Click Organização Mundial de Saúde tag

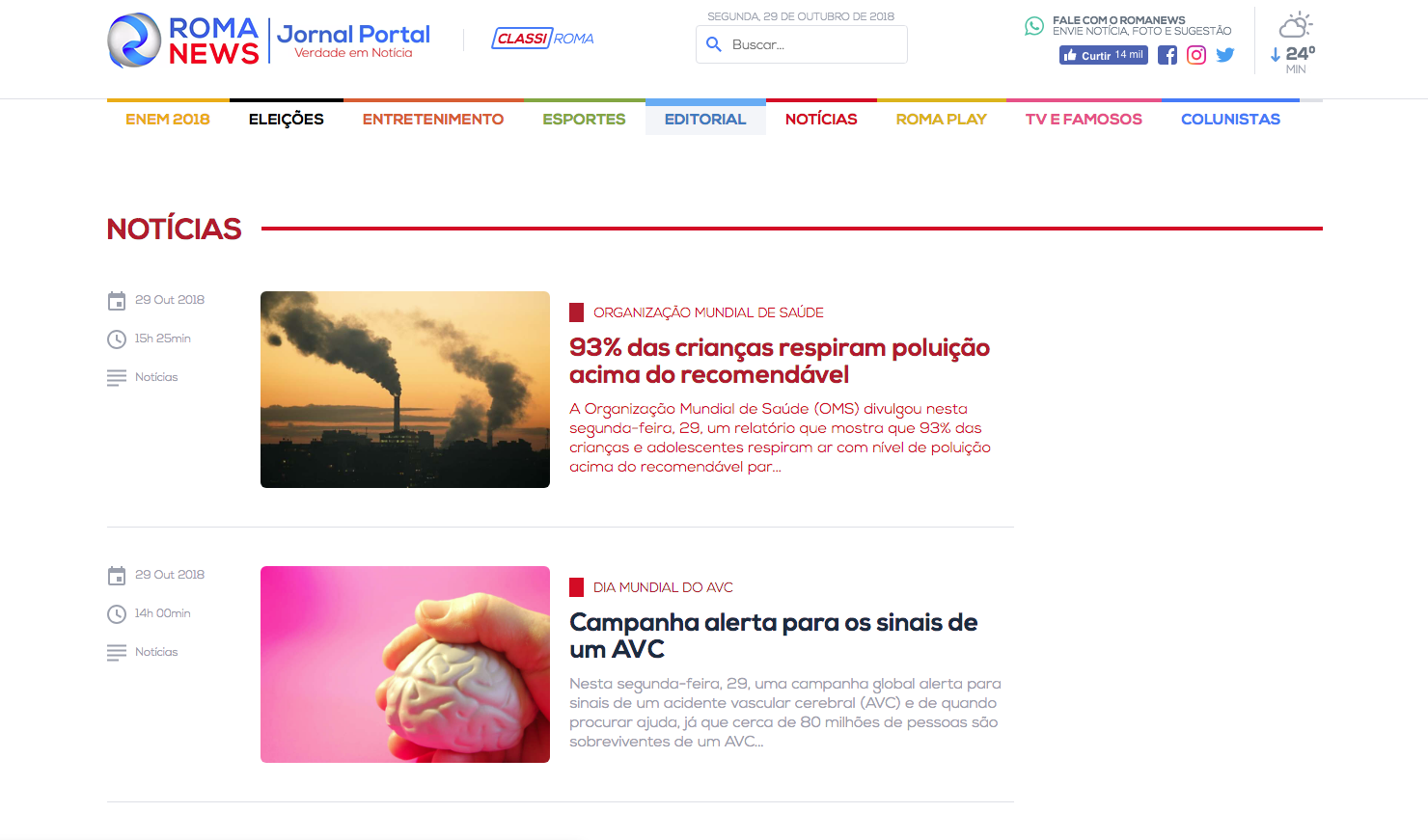pos(708,312)
